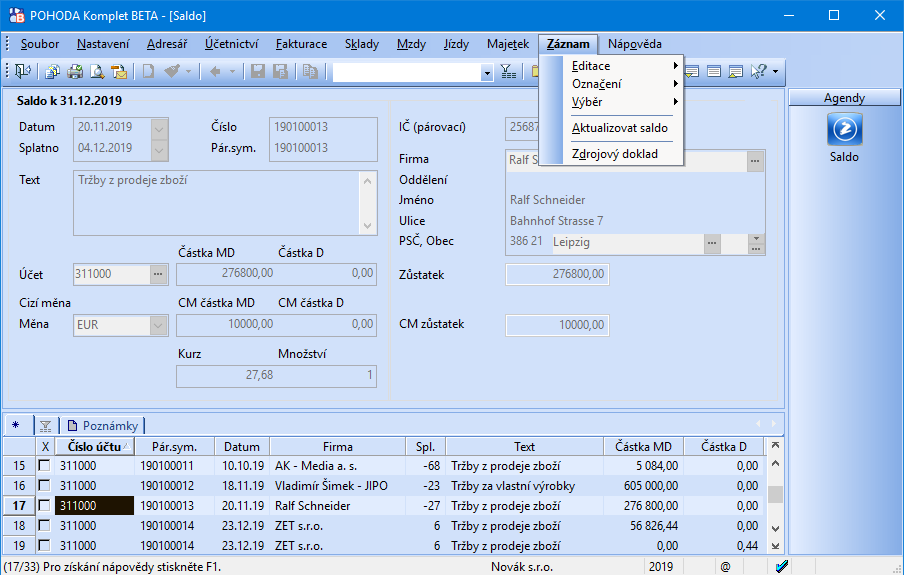The width and height of the screenshot is (904, 575).
Task: Click the ellipsis button next to Firma field
Action: click(x=755, y=161)
